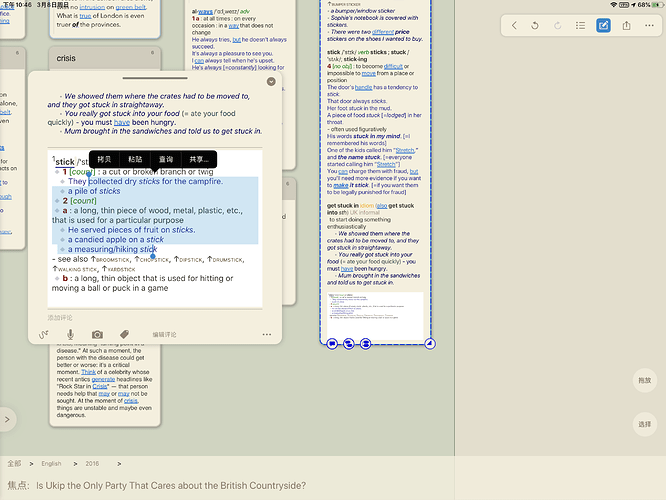The image size is (666, 500).
Task: Go back with the toolbar back arrow
Action: (514, 26)
